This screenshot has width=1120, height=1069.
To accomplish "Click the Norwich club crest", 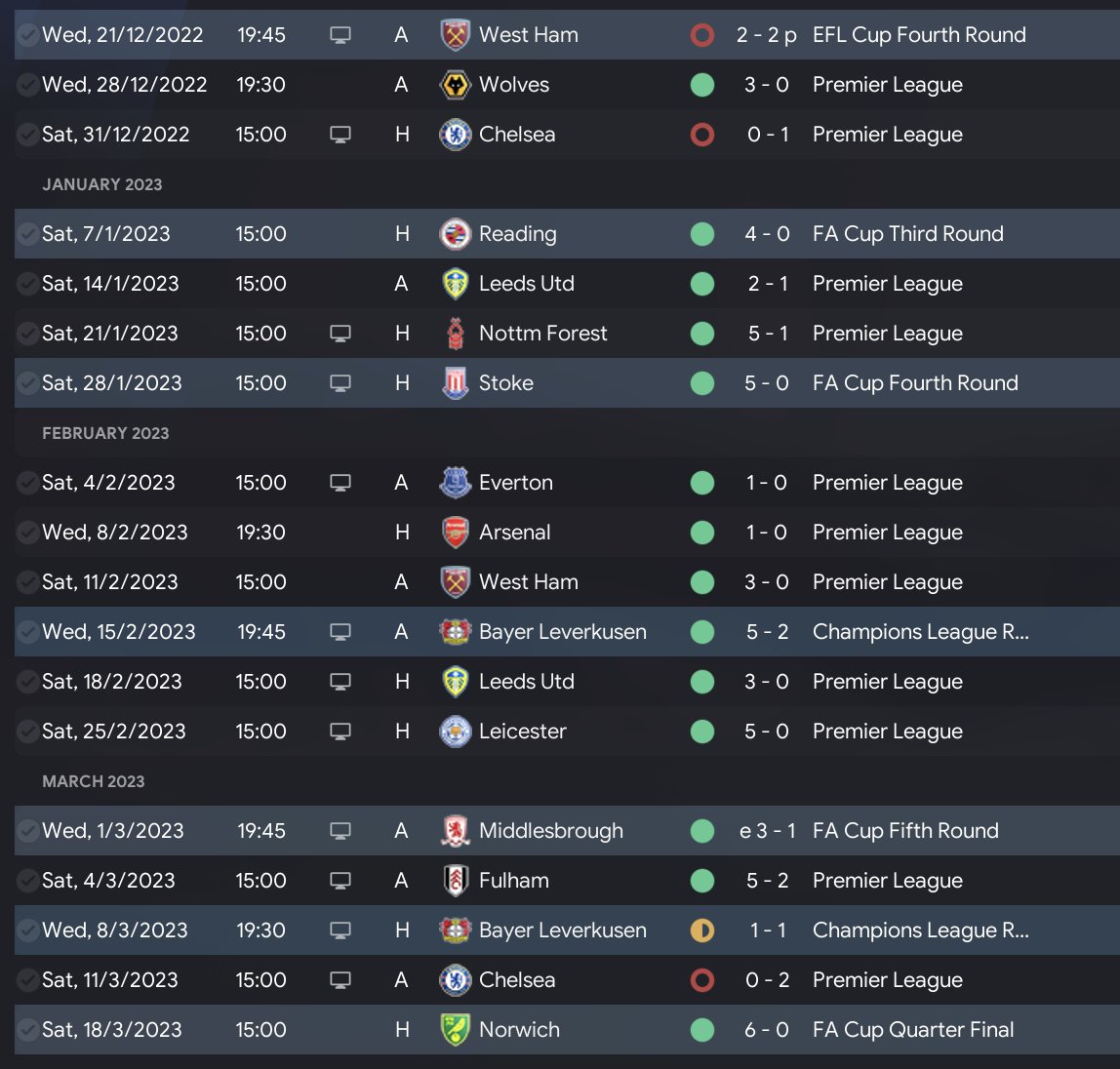I will tap(455, 1030).
